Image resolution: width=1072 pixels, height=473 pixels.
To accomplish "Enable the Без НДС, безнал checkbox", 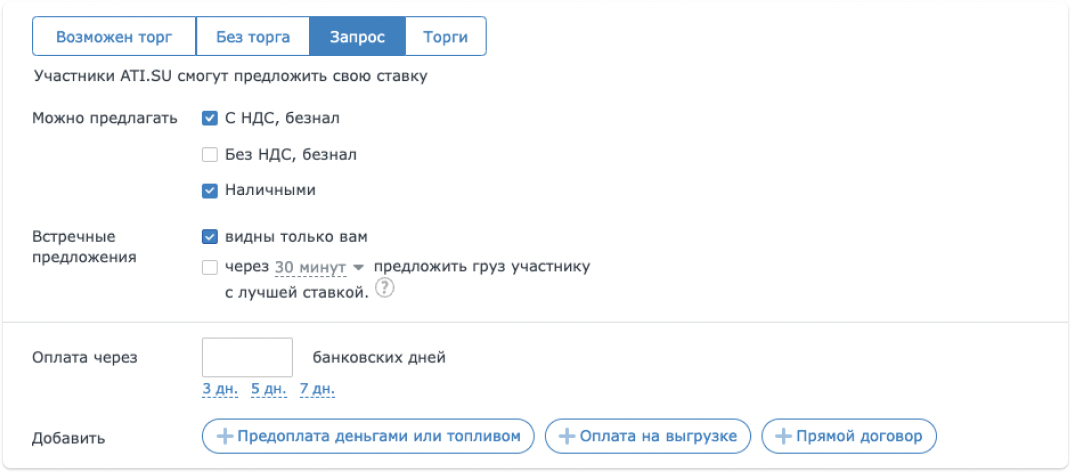I will click(x=210, y=154).
